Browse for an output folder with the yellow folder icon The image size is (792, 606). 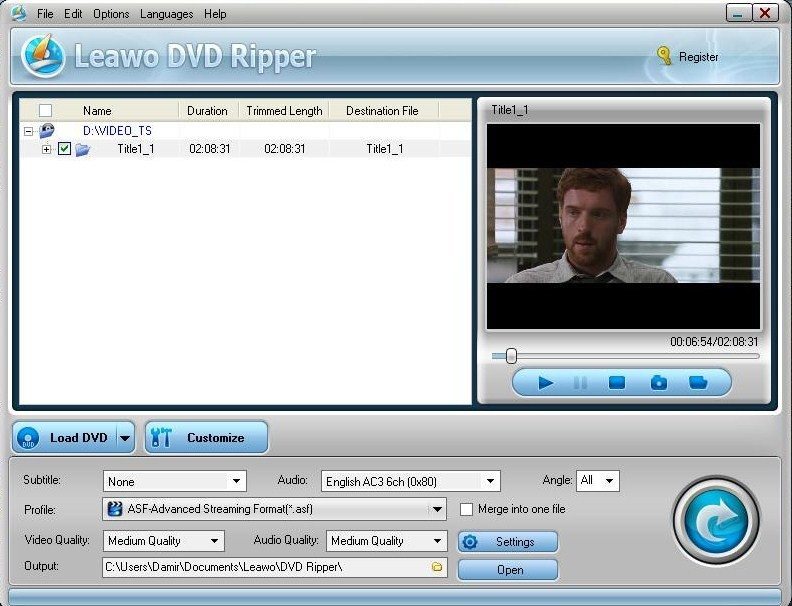coord(437,567)
